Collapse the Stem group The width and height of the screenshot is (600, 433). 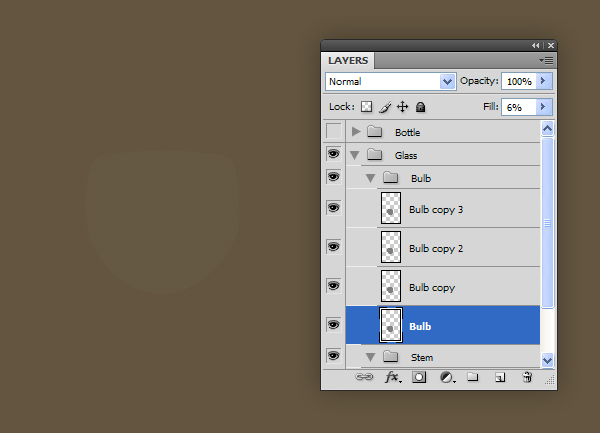tap(370, 357)
